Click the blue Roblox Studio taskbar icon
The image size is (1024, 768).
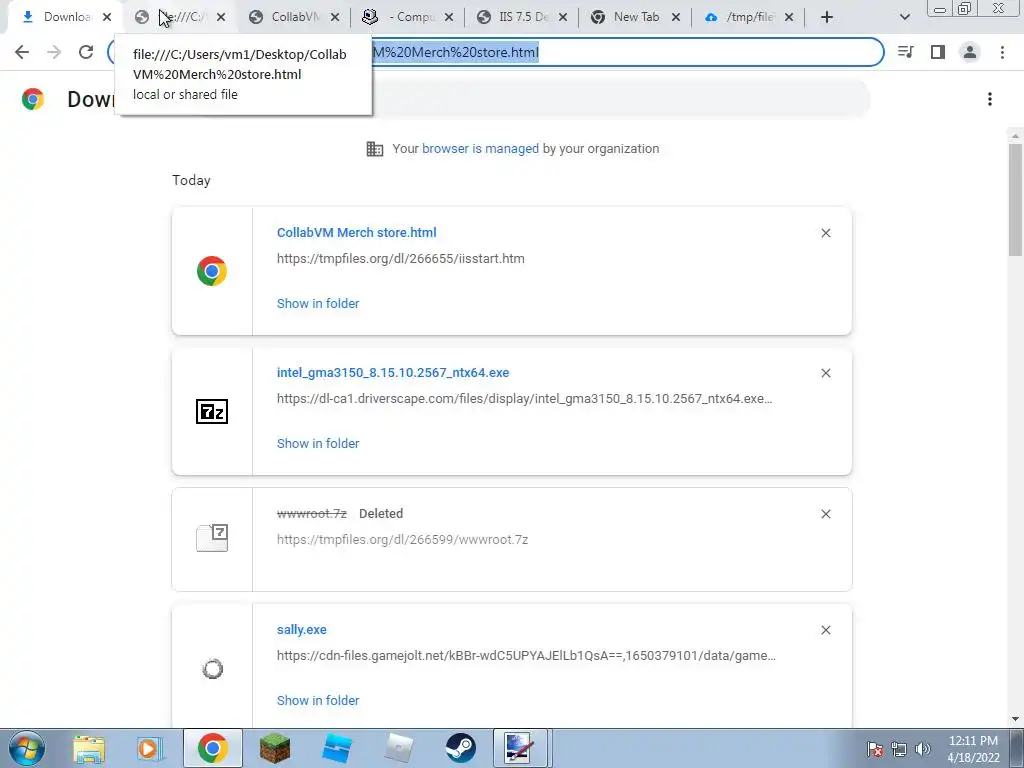(337, 748)
